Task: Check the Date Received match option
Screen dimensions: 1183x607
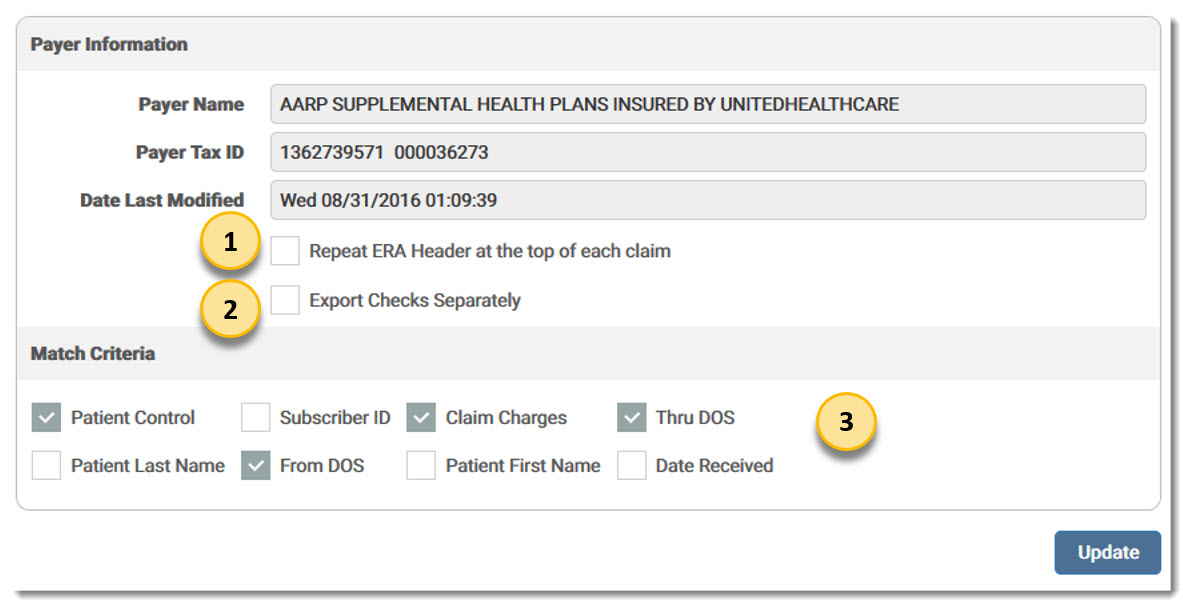Action: click(631, 465)
